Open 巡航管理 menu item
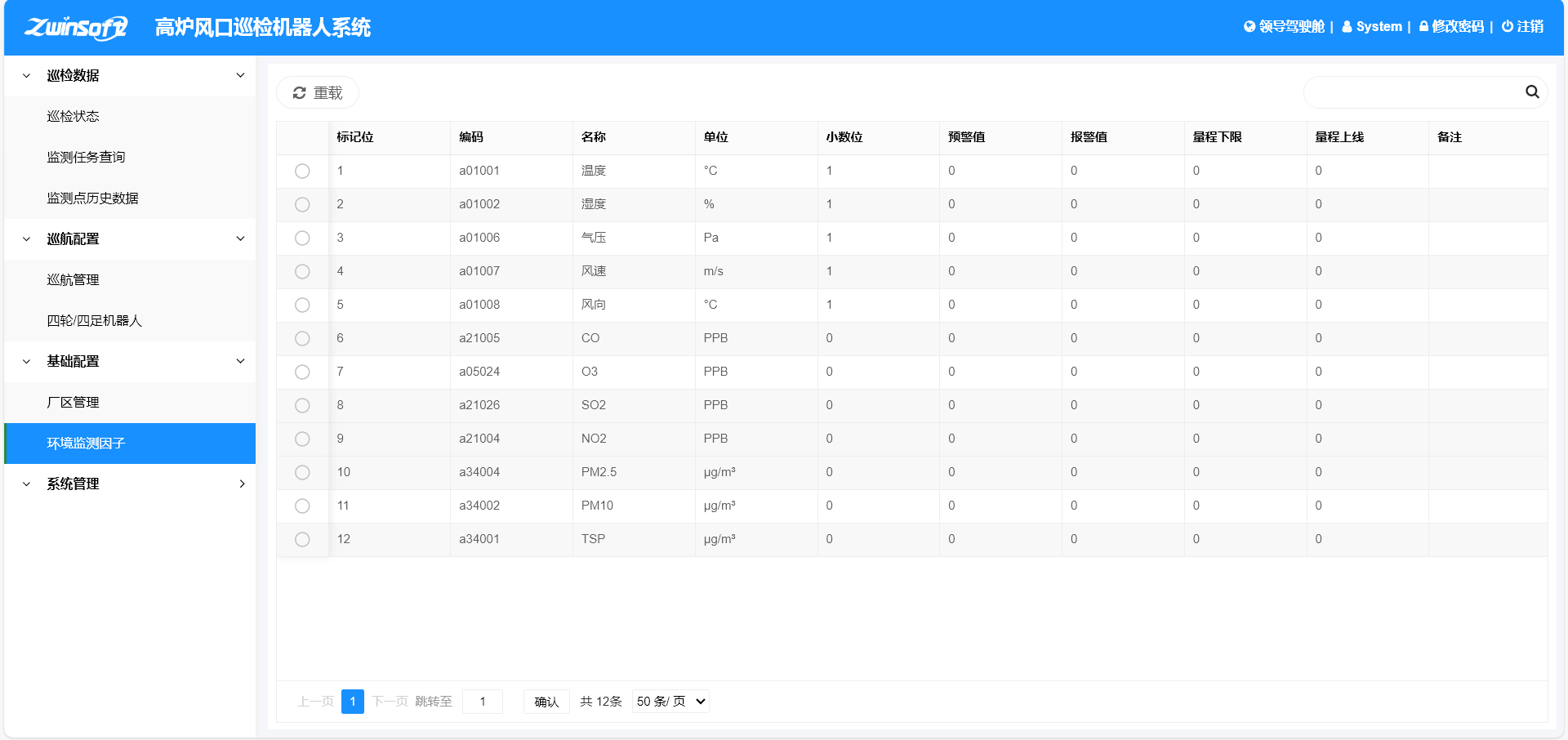This screenshot has width=1568, height=740. point(130,280)
